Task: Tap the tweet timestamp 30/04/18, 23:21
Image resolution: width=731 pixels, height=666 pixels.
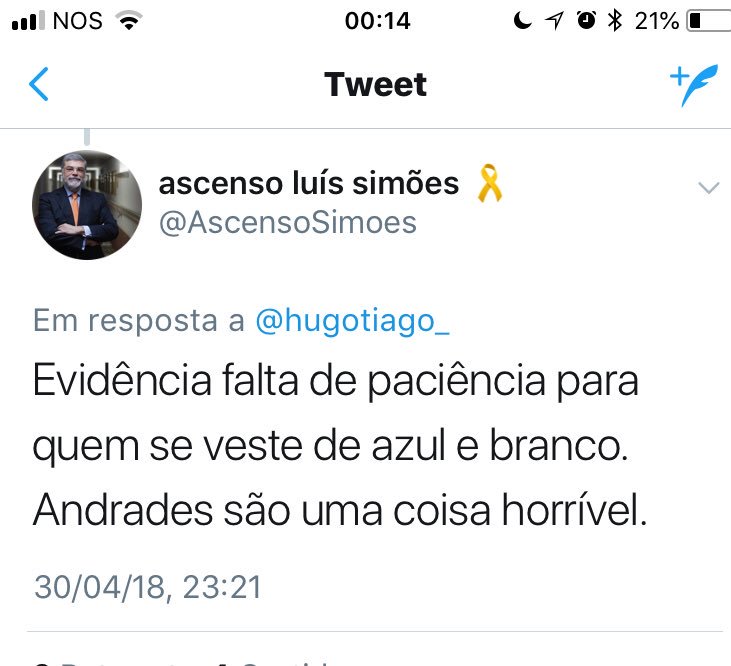Action: point(148,587)
